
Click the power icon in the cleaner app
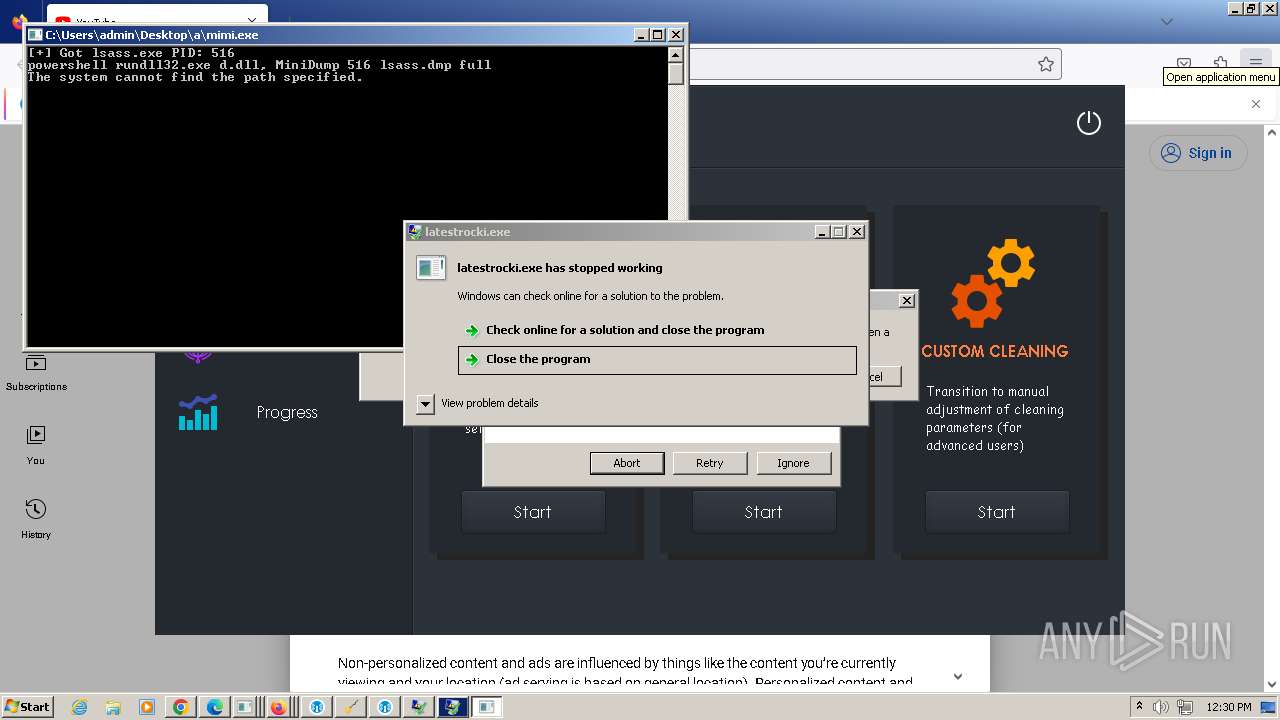pos(1088,123)
